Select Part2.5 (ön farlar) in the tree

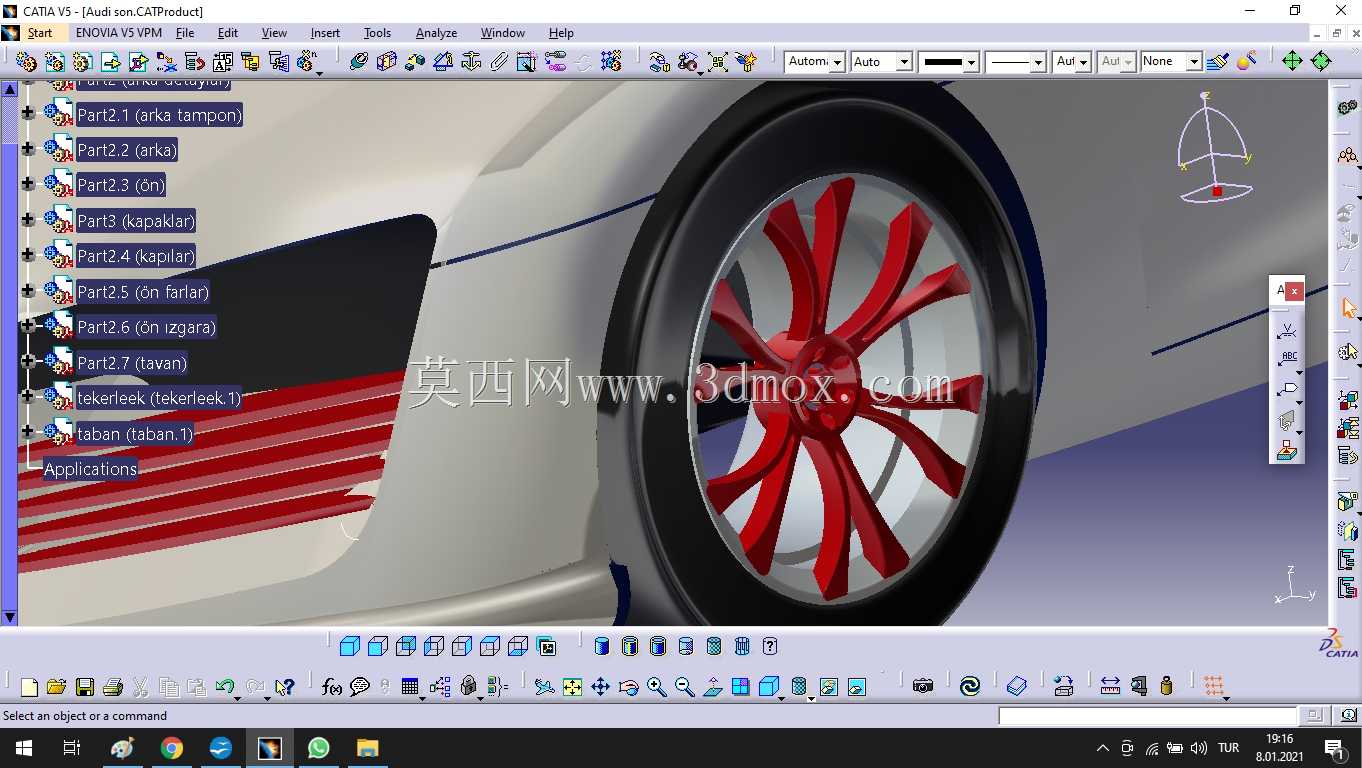[143, 292]
